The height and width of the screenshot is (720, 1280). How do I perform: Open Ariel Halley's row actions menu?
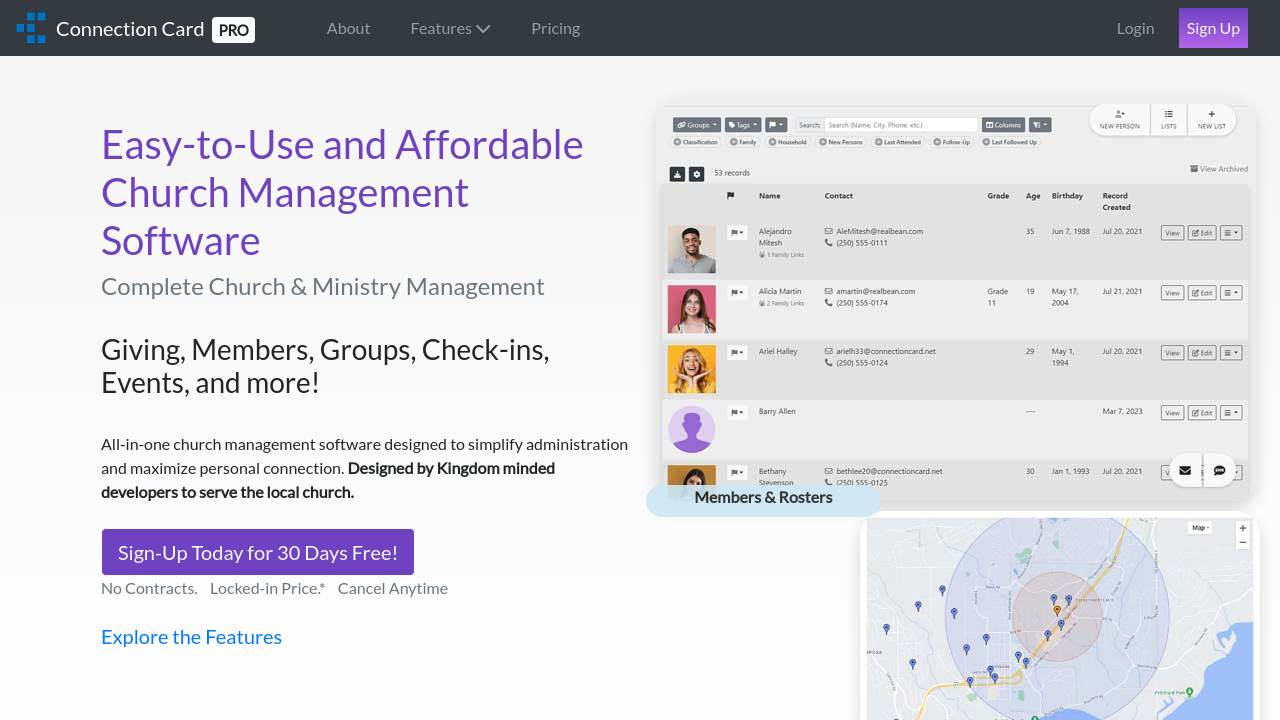pos(1231,353)
